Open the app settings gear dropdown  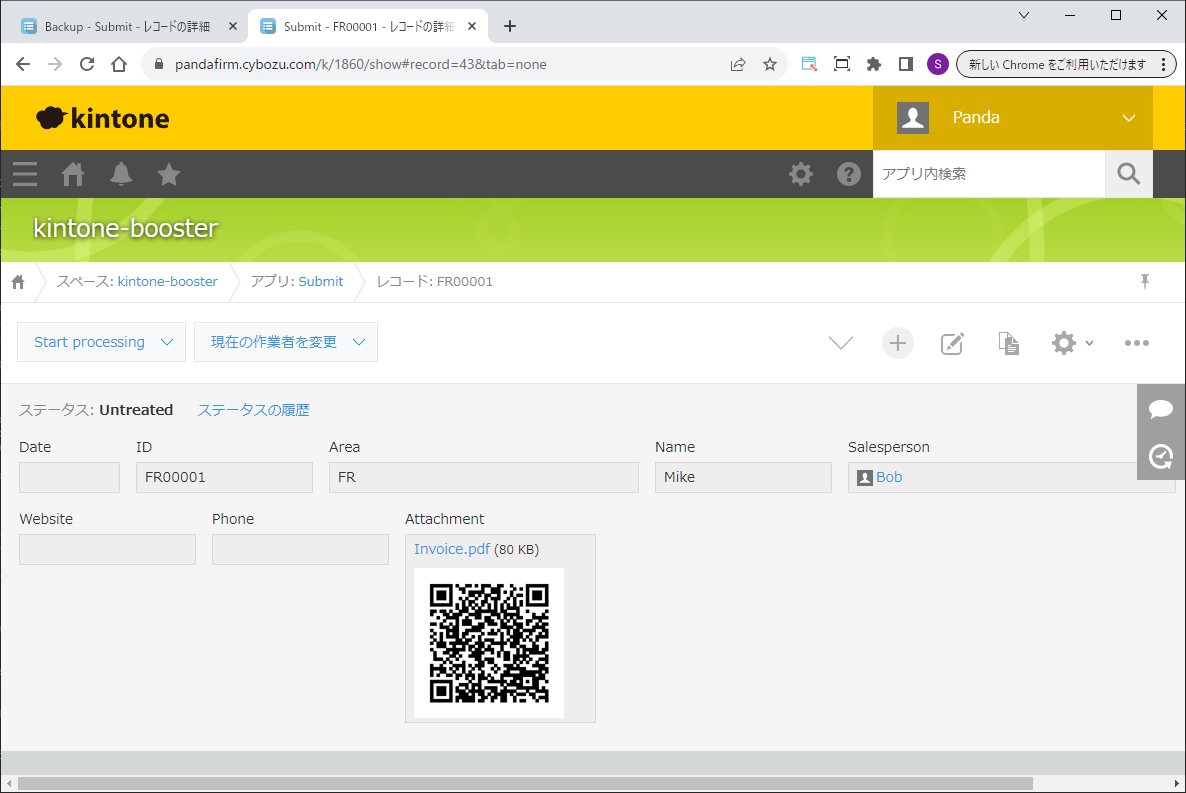[x=1071, y=343]
